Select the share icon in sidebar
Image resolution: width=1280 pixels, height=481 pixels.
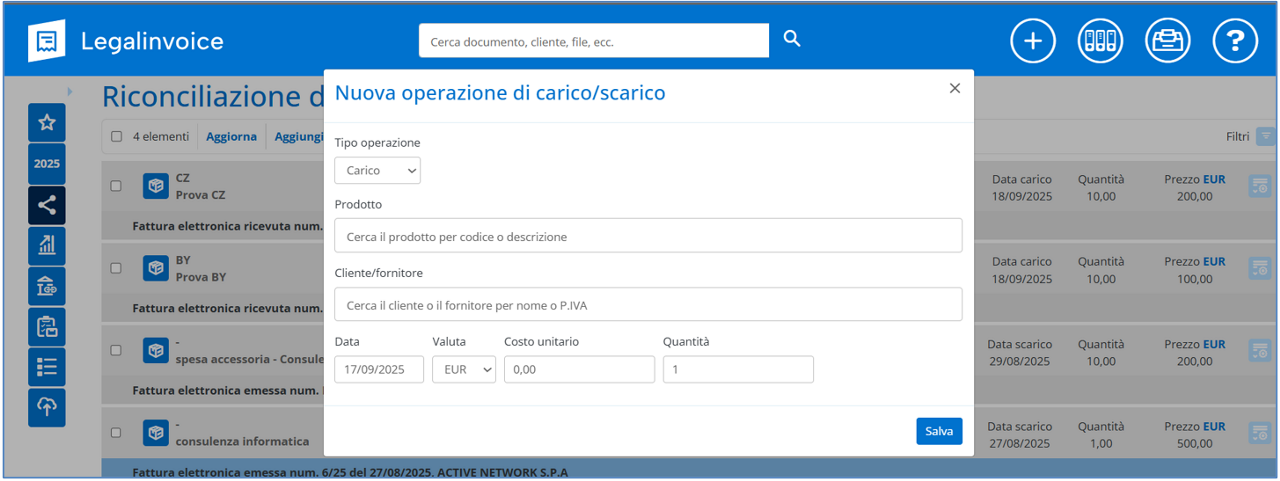pyautogui.click(x=47, y=205)
